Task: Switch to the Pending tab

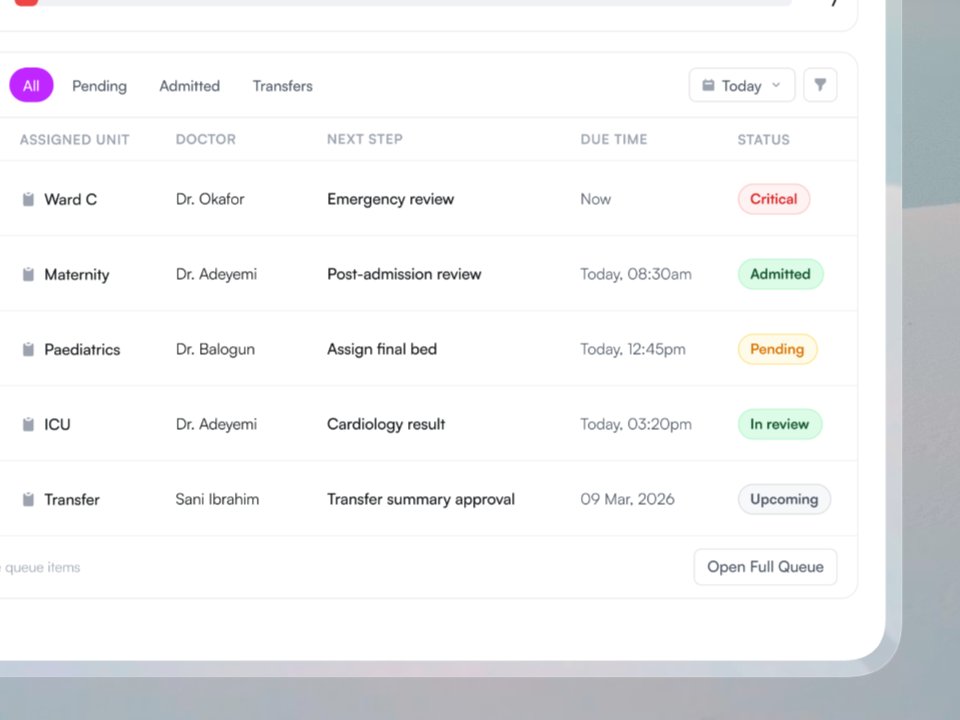Action: click(x=99, y=86)
